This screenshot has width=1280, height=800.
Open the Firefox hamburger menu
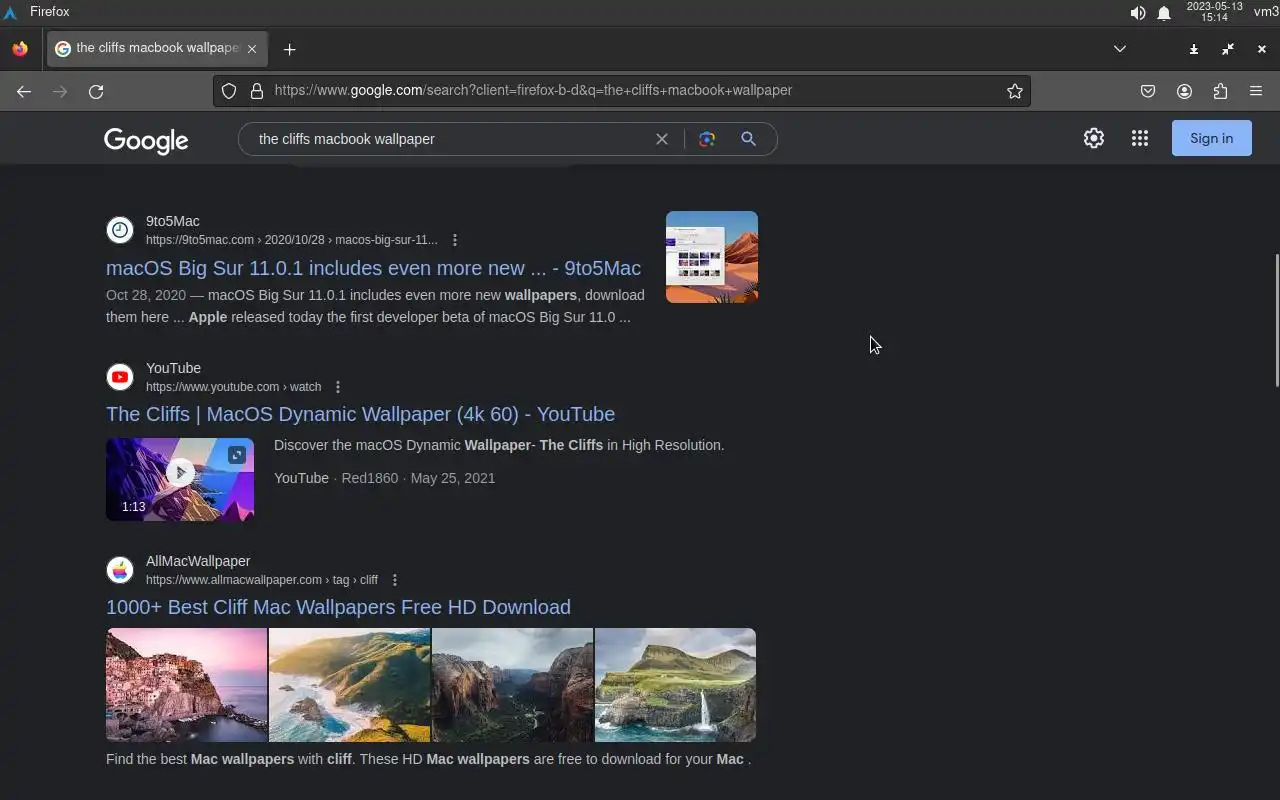pyautogui.click(x=1256, y=91)
